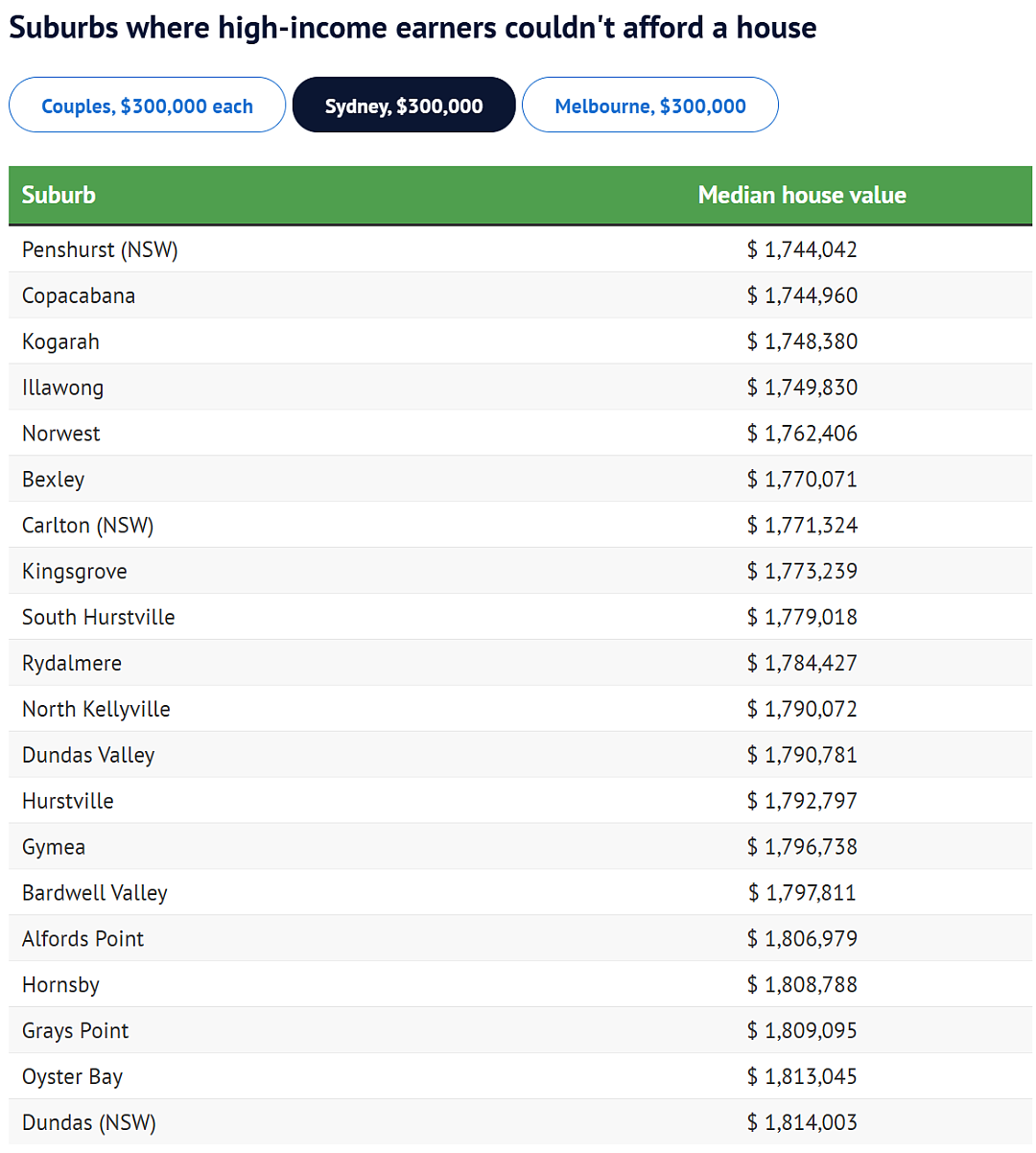Click the value $ 1,813,045
This screenshot has height=1153, width=1036.
[802, 1077]
